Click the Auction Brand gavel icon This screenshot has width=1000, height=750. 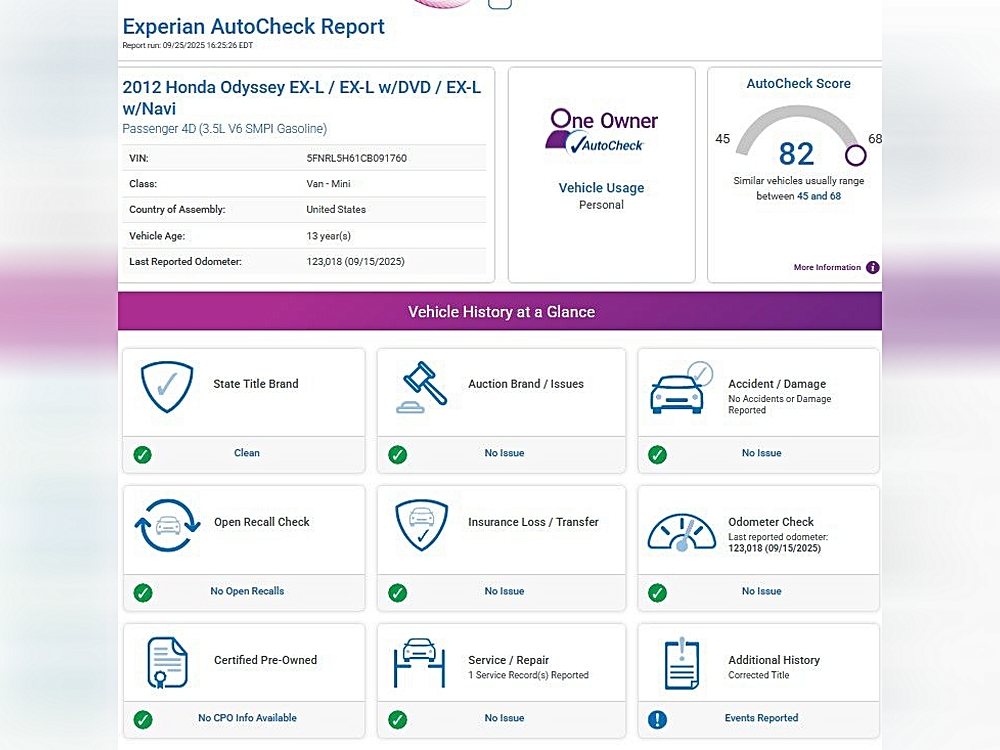[x=421, y=388]
